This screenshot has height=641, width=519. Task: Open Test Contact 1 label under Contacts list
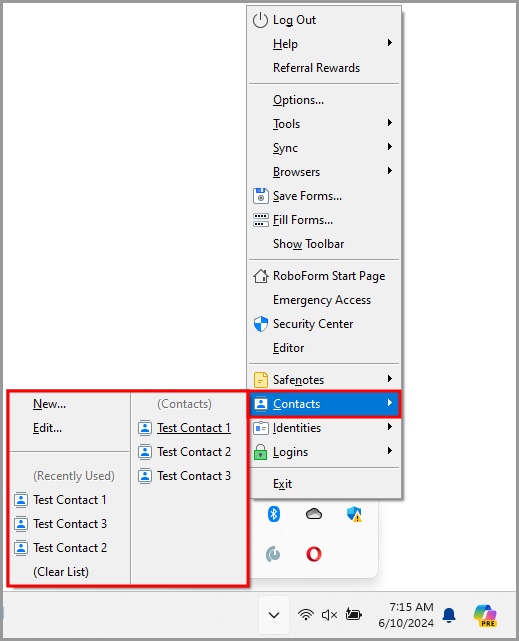(194, 428)
